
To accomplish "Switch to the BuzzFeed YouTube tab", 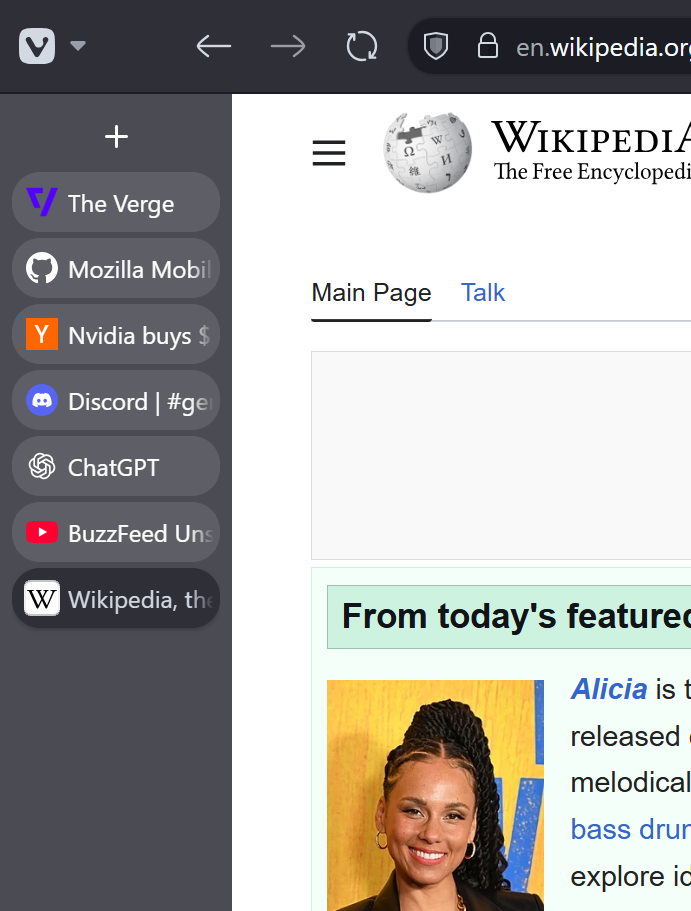I will click(116, 533).
